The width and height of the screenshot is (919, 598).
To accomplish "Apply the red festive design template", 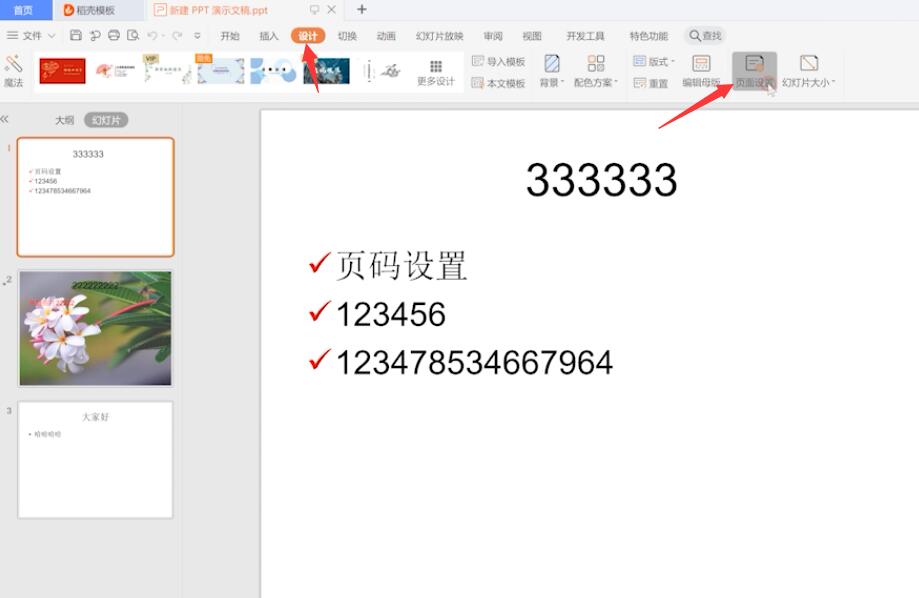I will tap(63, 71).
